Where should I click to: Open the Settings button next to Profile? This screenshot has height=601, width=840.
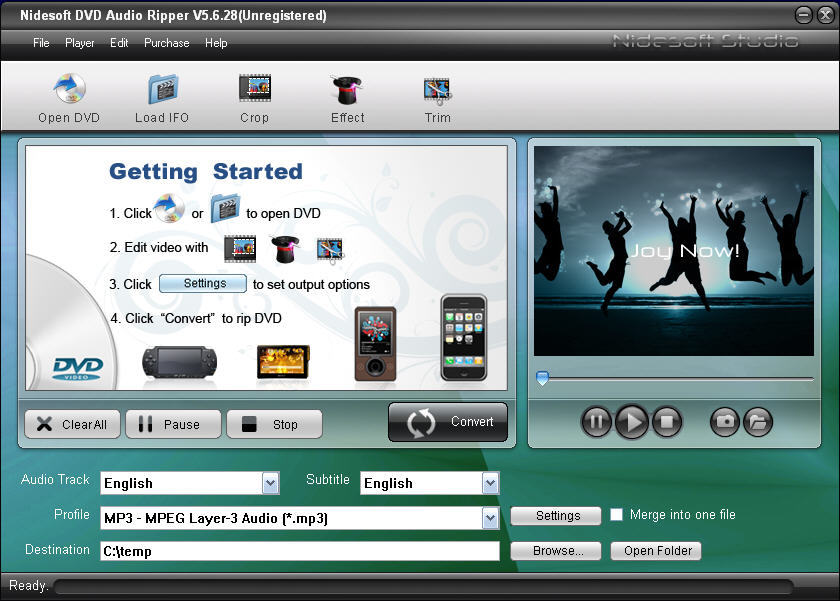556,515
